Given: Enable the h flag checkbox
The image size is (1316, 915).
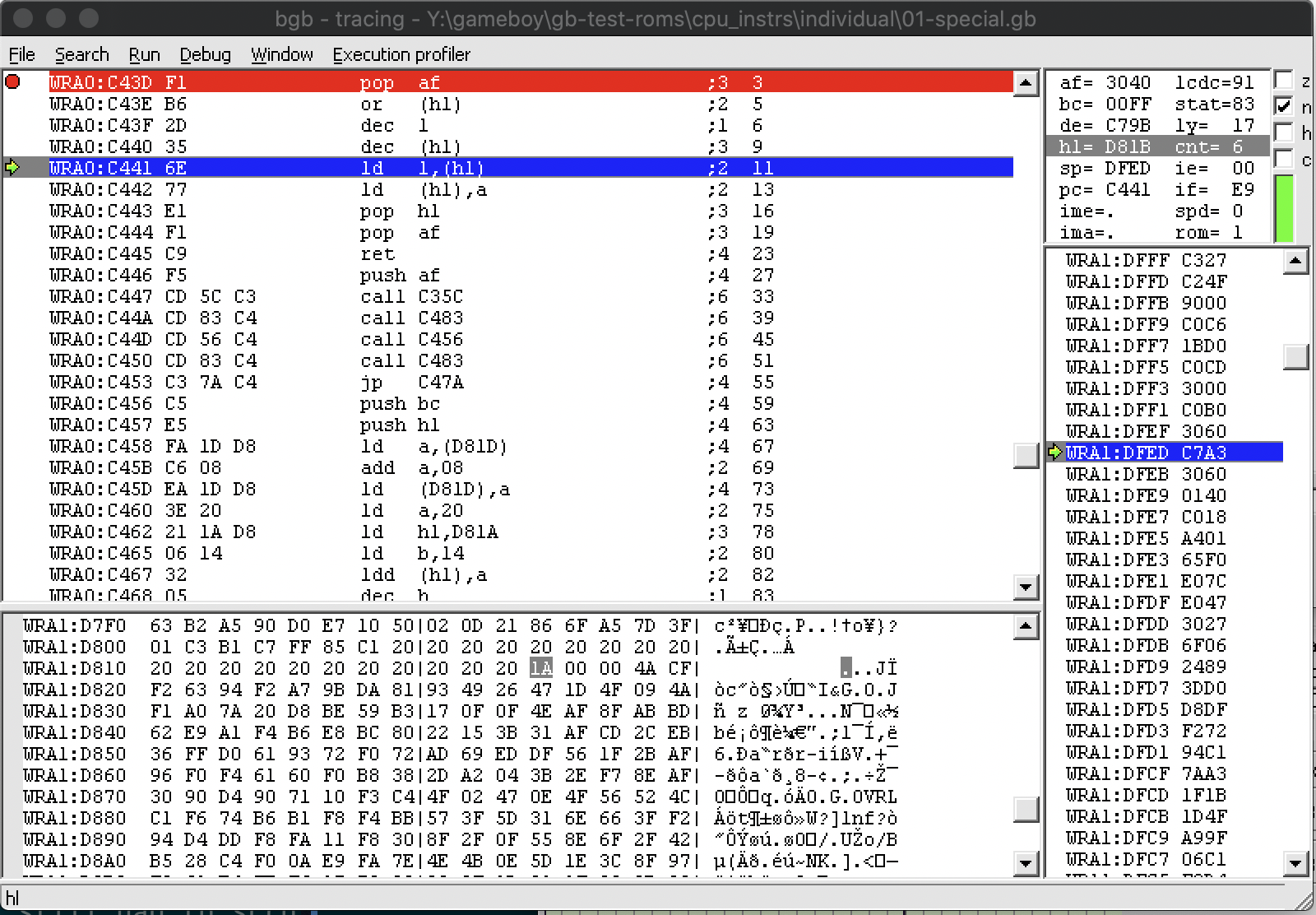Looking at the screenshot, I should pos(1283,132).
